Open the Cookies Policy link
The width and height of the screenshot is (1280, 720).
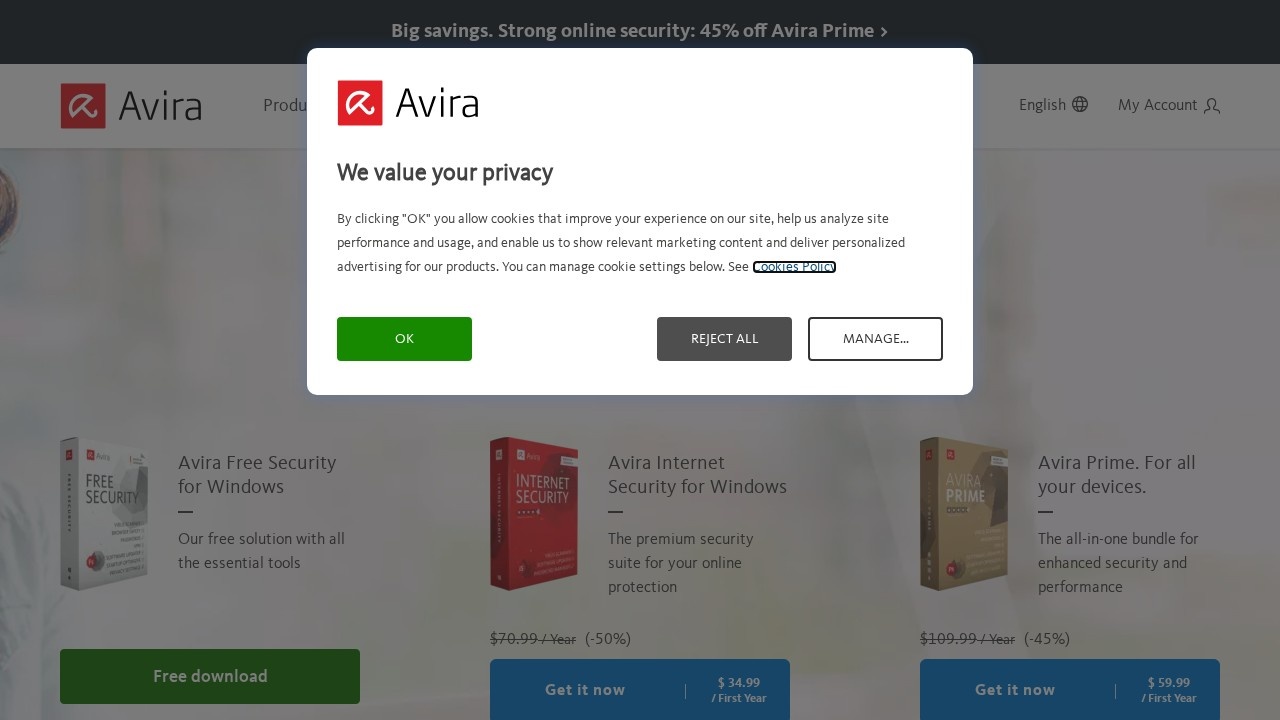[794, 267]
